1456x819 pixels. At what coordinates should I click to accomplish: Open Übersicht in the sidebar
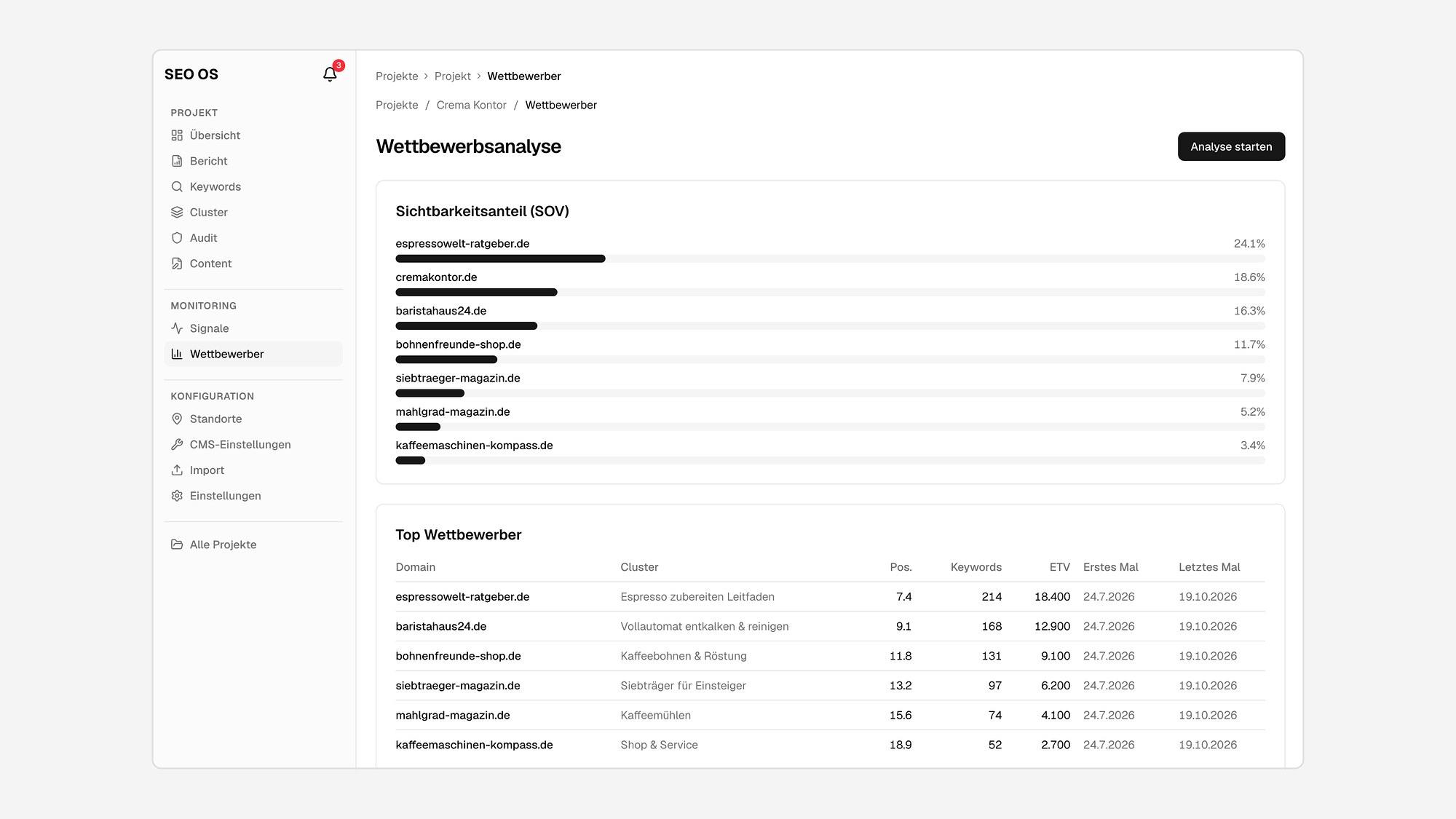point(253,135)
